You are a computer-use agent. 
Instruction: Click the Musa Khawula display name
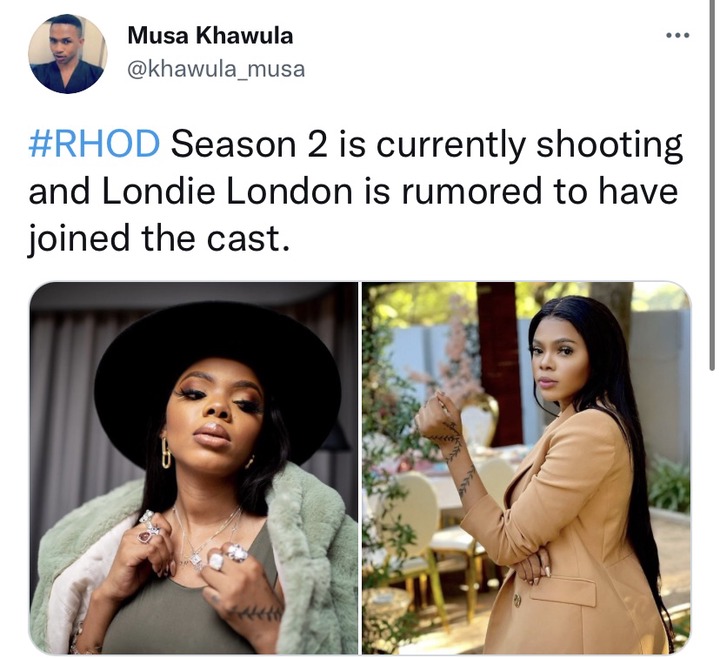[x=210, y=35]
